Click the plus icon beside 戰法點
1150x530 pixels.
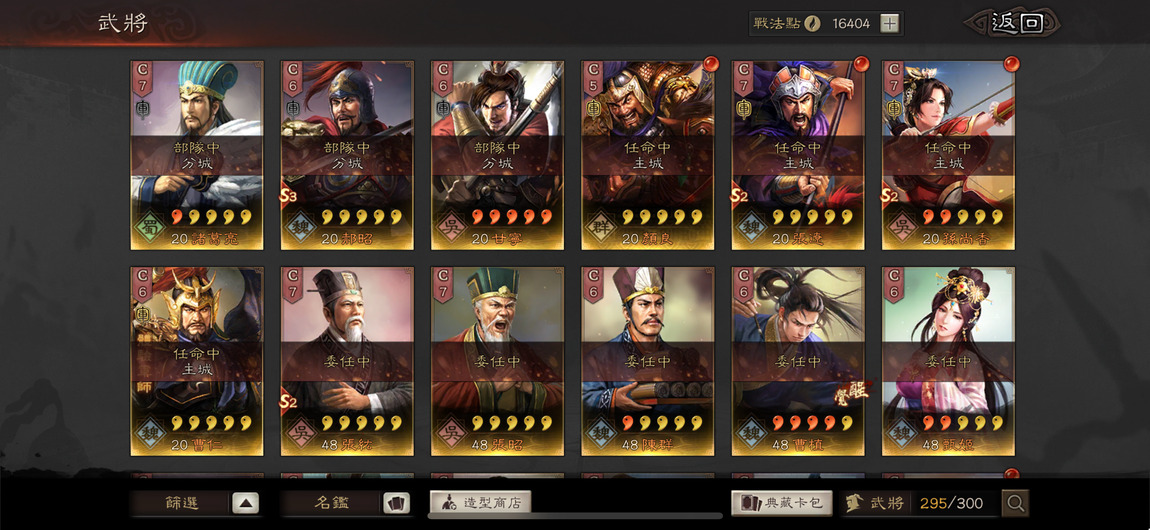click(889, 23)
